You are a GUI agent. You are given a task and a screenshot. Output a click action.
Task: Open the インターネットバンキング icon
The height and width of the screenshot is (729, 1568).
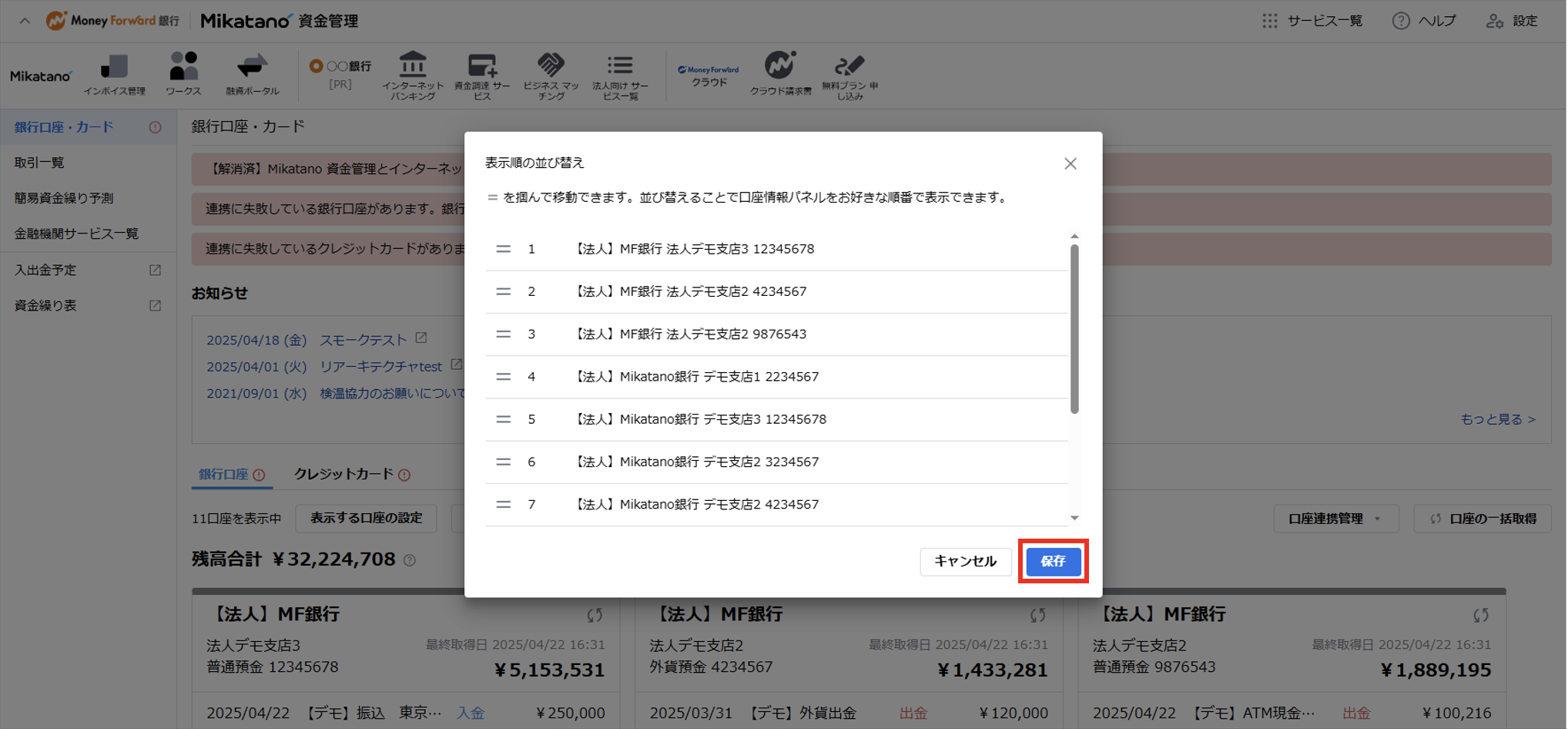413,76
